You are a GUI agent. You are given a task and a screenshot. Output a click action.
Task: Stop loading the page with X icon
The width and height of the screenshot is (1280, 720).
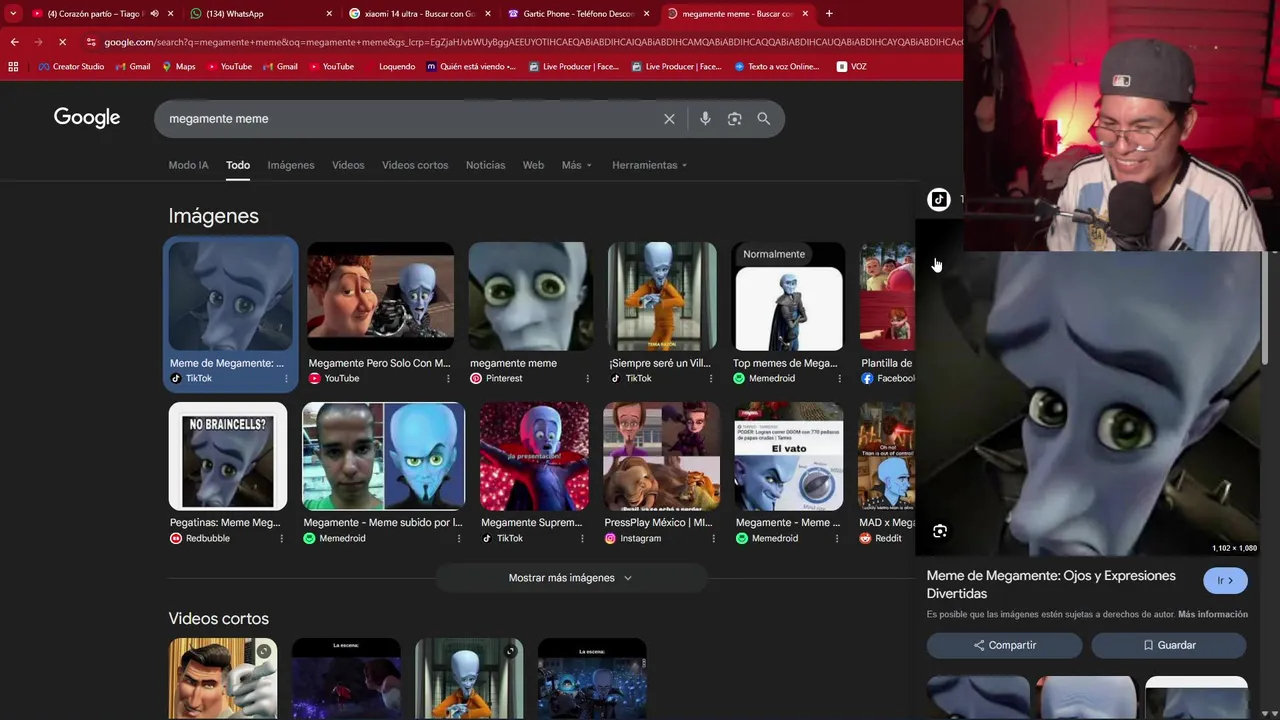click(62, 42)
